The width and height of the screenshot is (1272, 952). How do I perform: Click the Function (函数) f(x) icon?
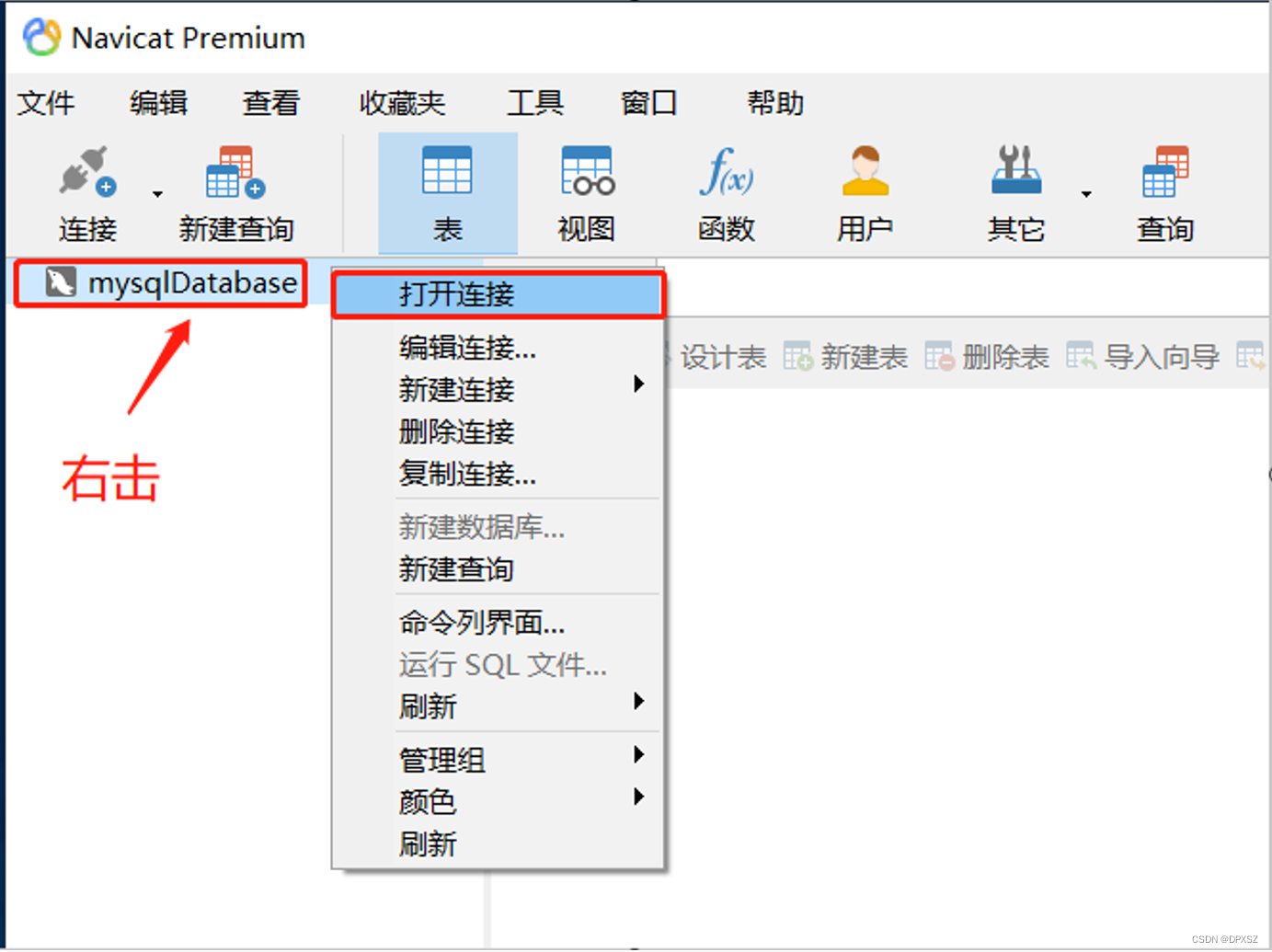[x=727, y=171]
